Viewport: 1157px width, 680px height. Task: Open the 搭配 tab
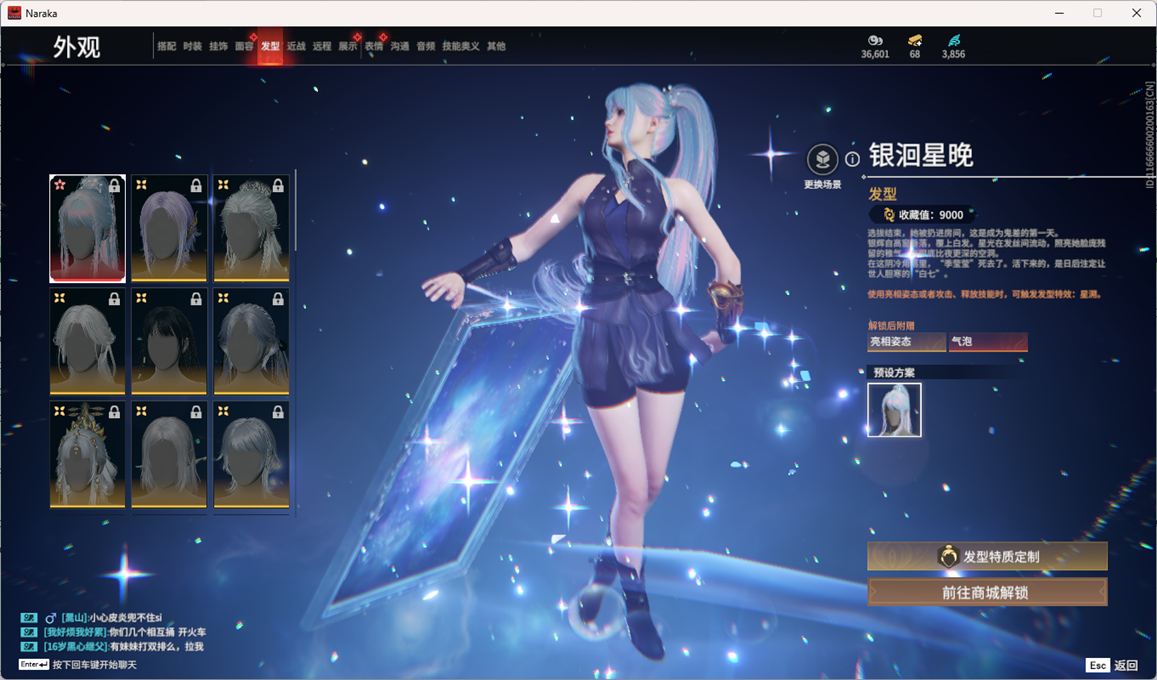pos(167,46)
